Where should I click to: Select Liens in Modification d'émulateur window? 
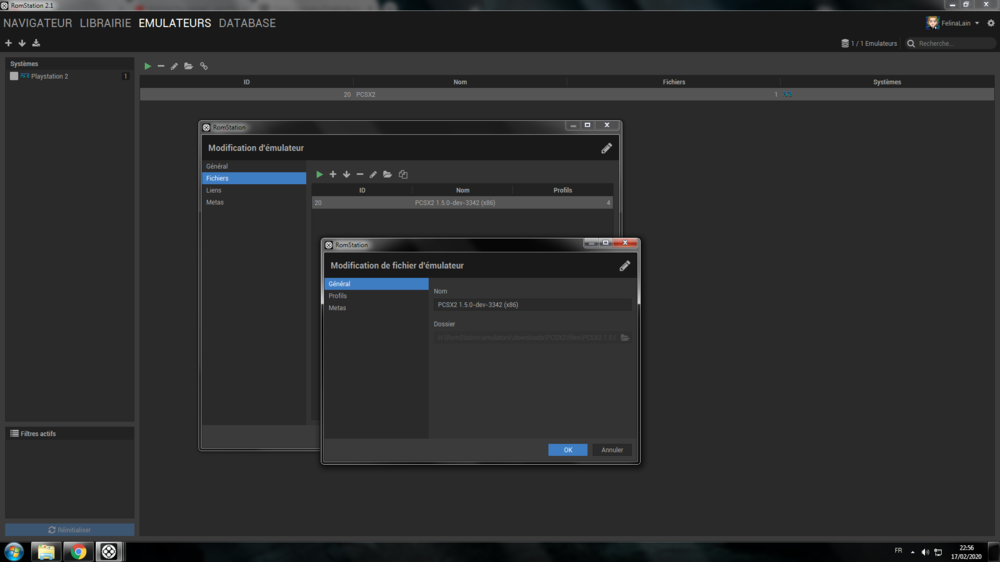(x=254, y=190)
